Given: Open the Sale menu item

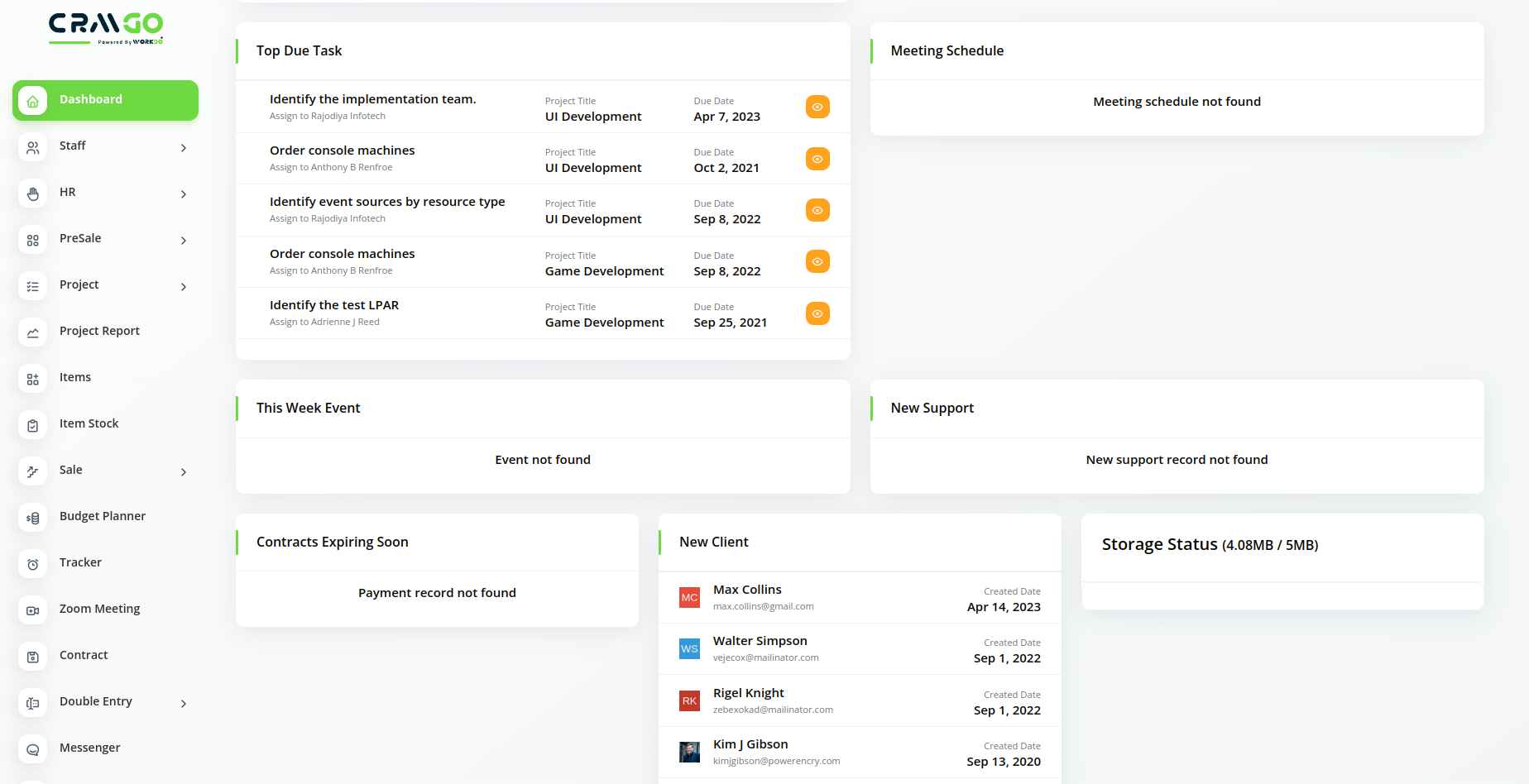Looking at the screenshot, I should 71,470.
